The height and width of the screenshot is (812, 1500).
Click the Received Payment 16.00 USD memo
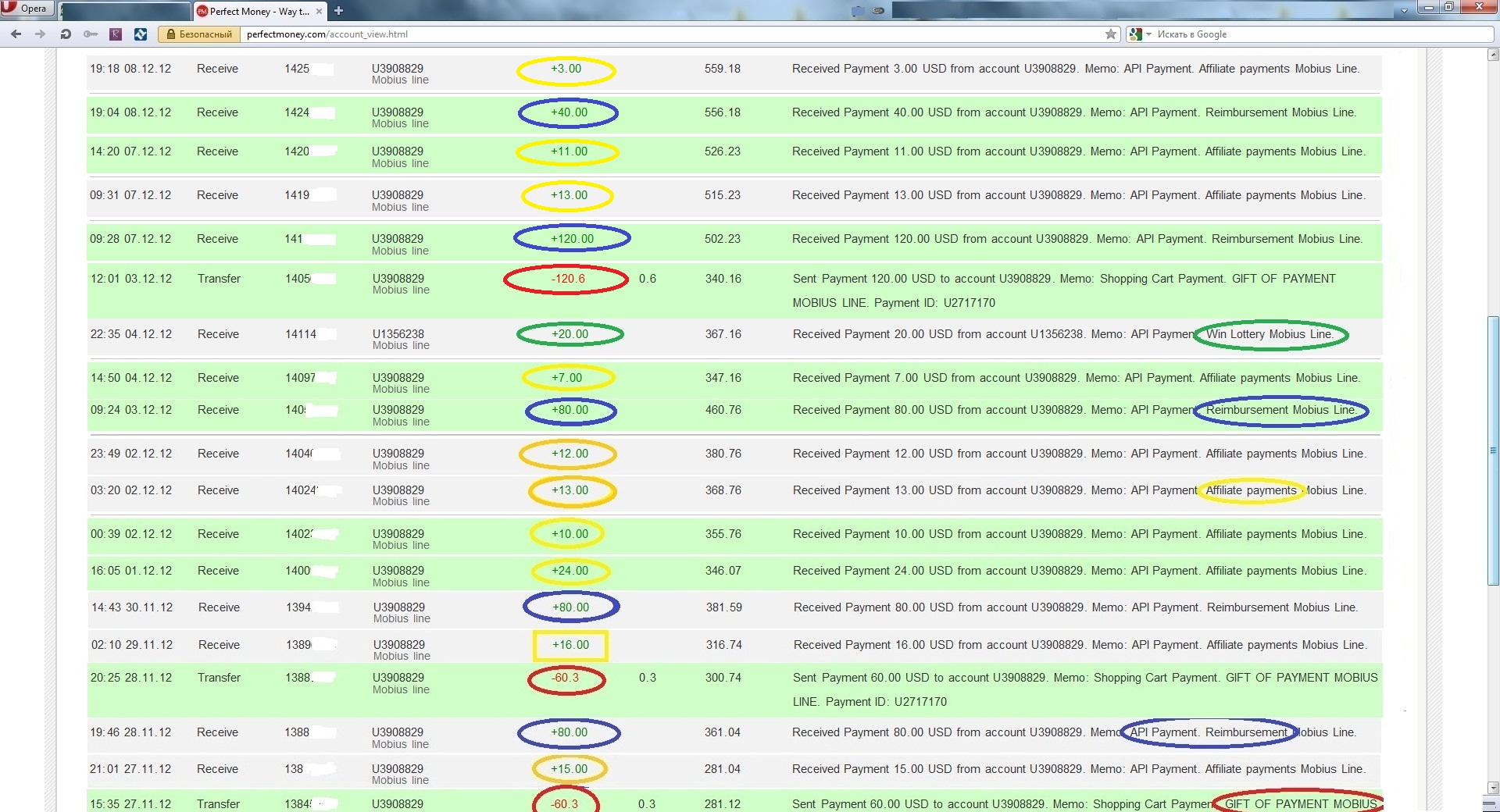(x=1081, y=645)
